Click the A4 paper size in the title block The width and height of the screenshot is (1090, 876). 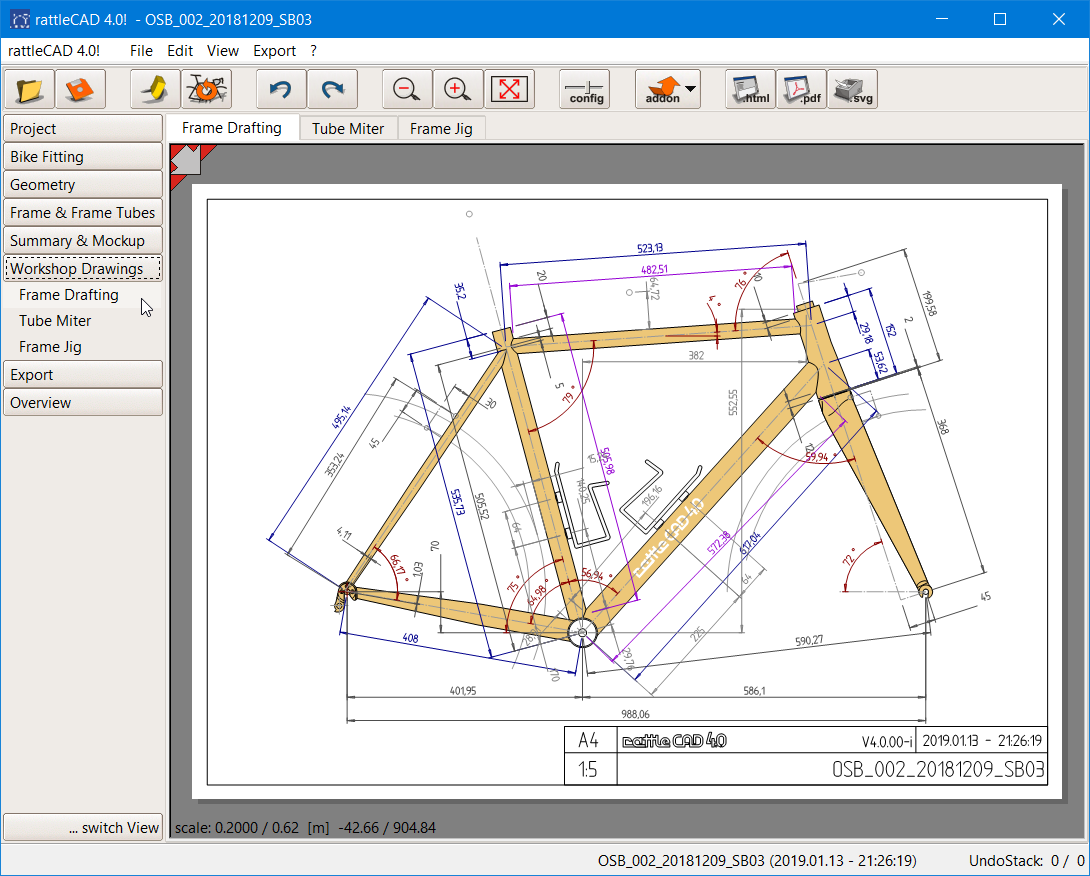point(588,740)
